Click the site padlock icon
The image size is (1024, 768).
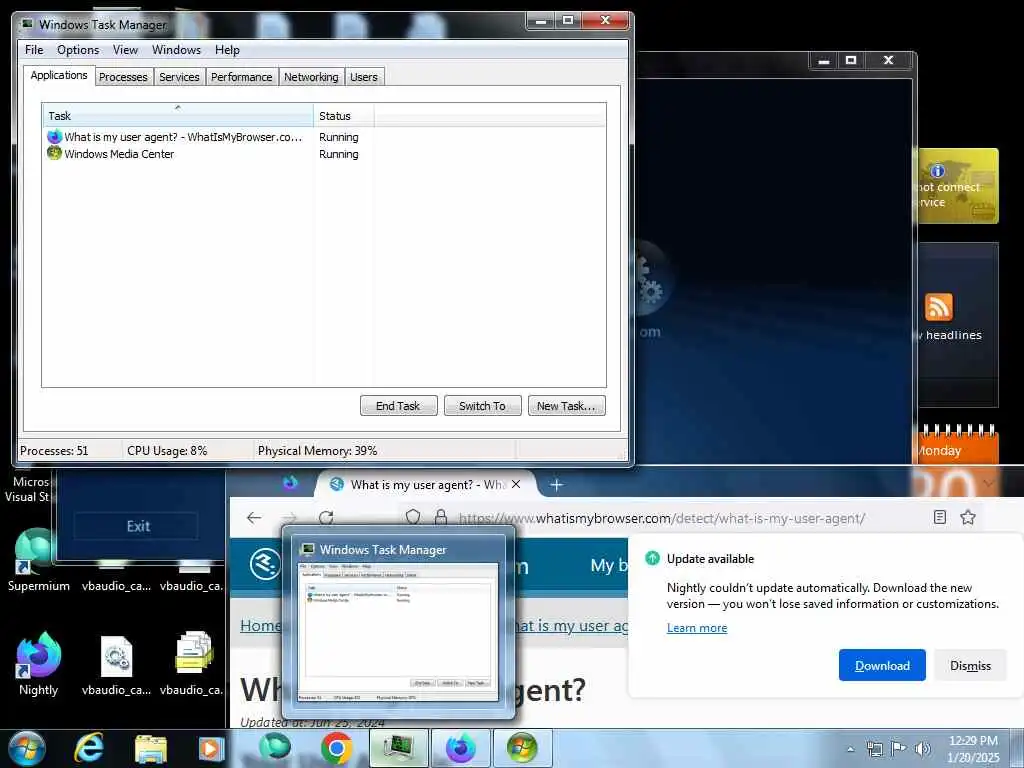441,518
